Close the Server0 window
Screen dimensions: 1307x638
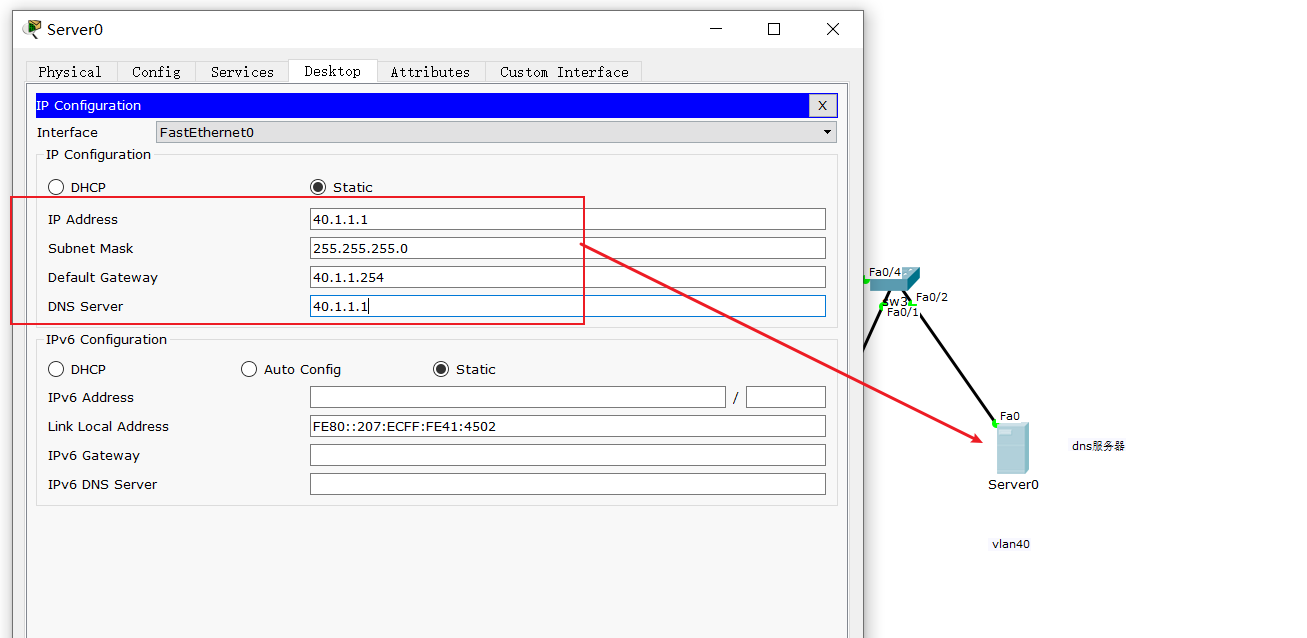(833, 29)
